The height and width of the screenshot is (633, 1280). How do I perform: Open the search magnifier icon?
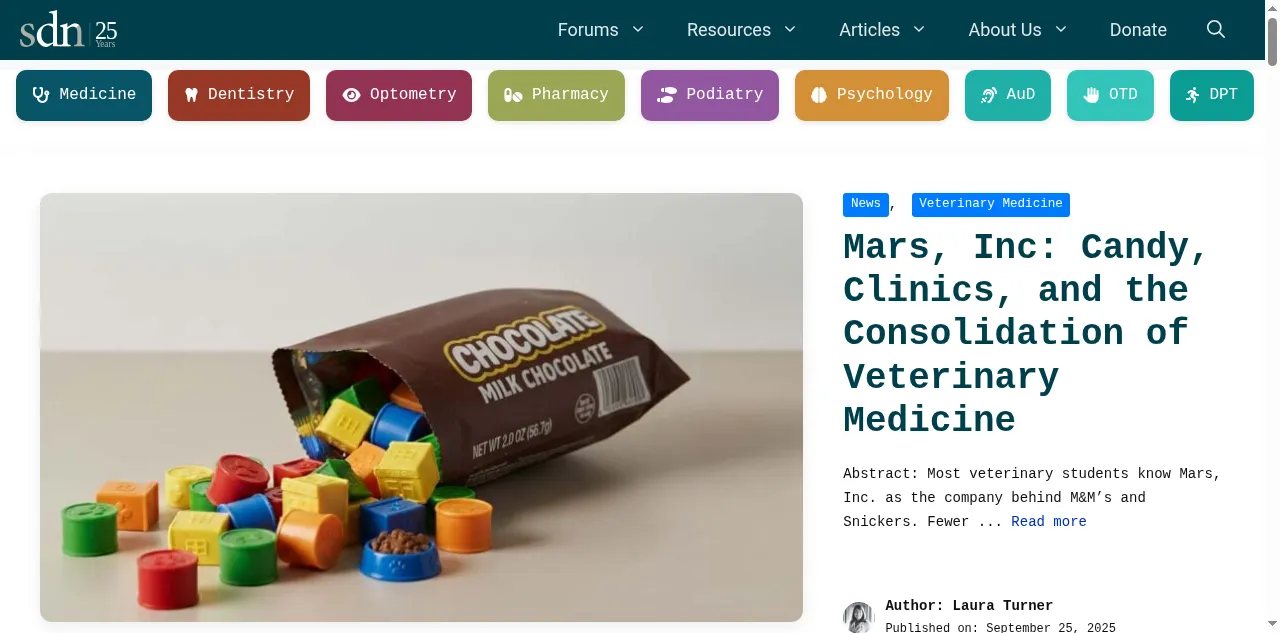click(x=1216, y=30)
